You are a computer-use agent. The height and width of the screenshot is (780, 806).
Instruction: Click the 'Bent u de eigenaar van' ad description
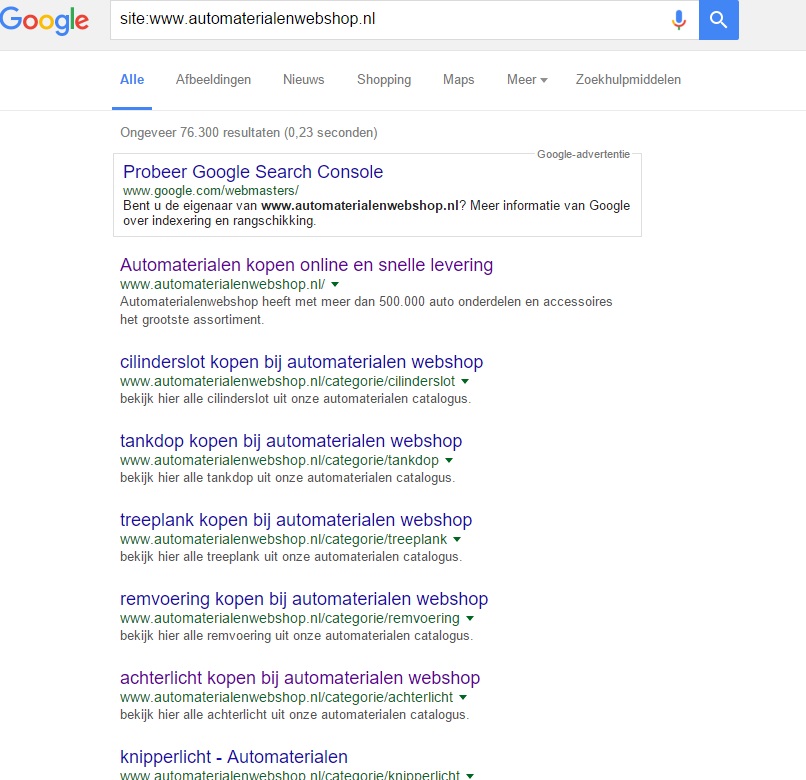click(376, 213)
